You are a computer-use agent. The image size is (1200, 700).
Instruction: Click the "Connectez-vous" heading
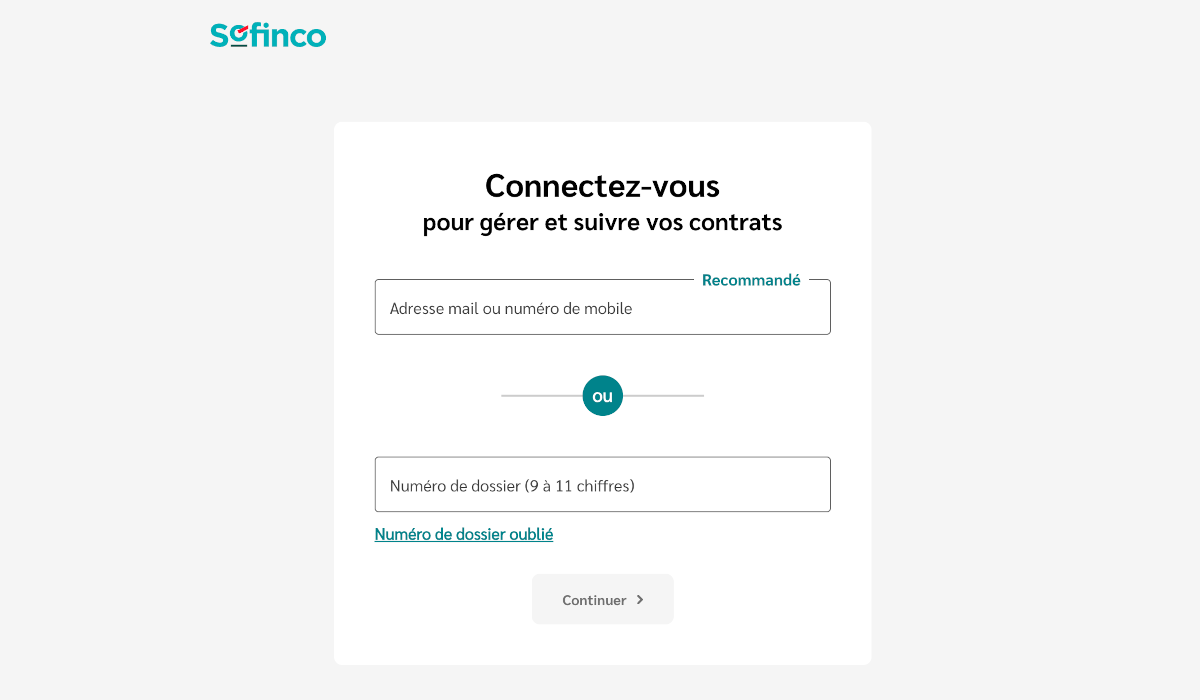(602, 186)
